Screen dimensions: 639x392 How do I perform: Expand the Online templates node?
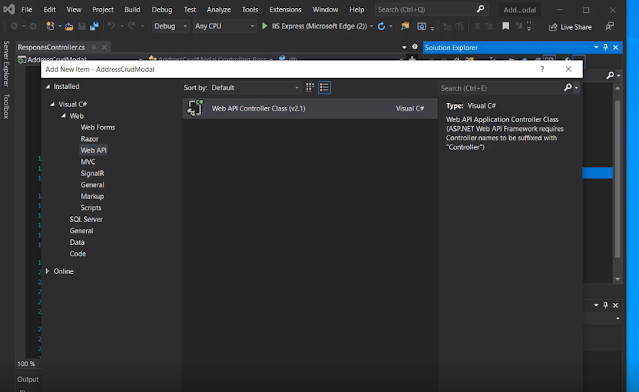(x=47, y=271)
